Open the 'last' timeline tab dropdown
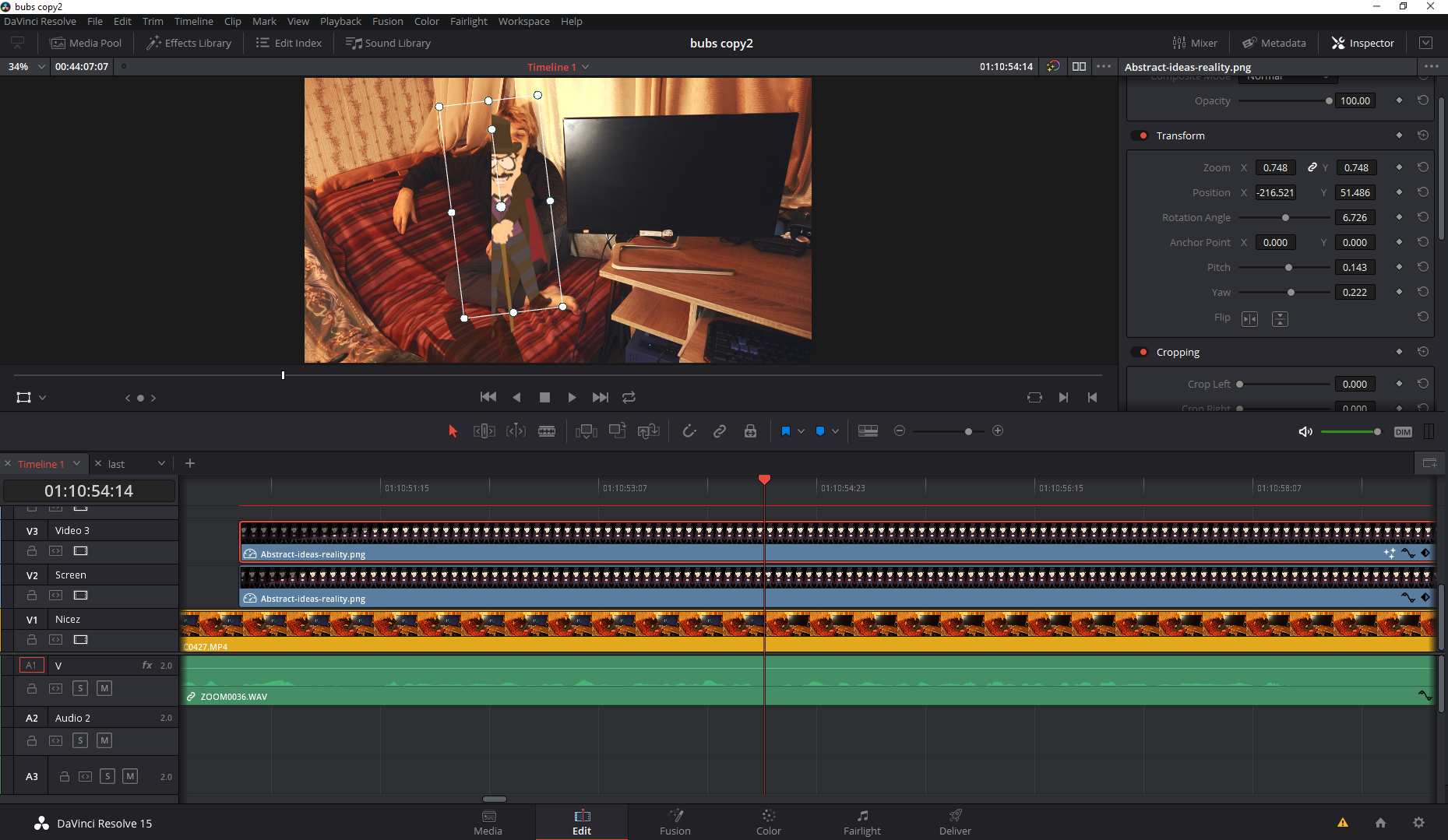 coord(161,463)
